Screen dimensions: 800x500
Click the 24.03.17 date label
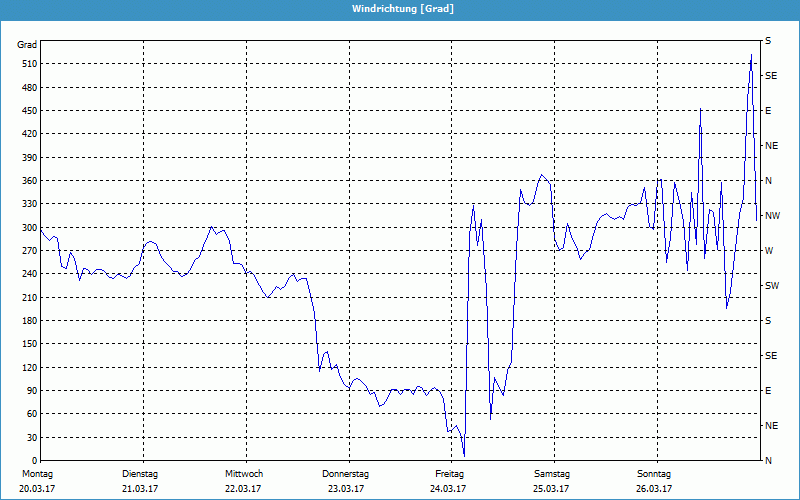click(x=448, y=489)
